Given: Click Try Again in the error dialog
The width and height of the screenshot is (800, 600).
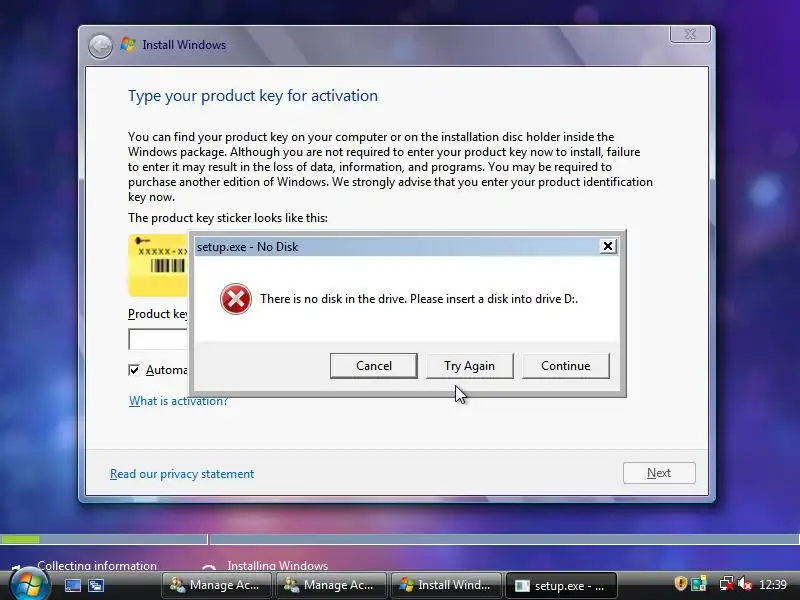Looking at the screenshot, I should (x=469, y=366).
